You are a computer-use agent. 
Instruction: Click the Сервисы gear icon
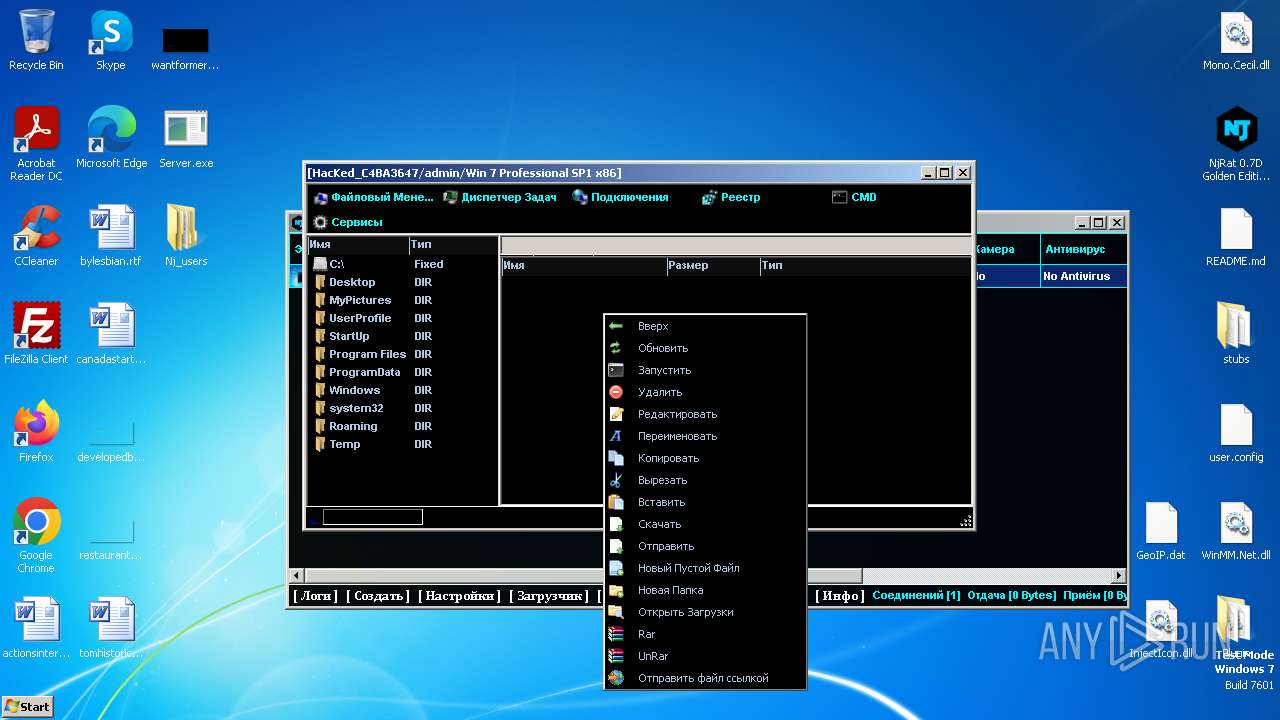tap(320, 222)
